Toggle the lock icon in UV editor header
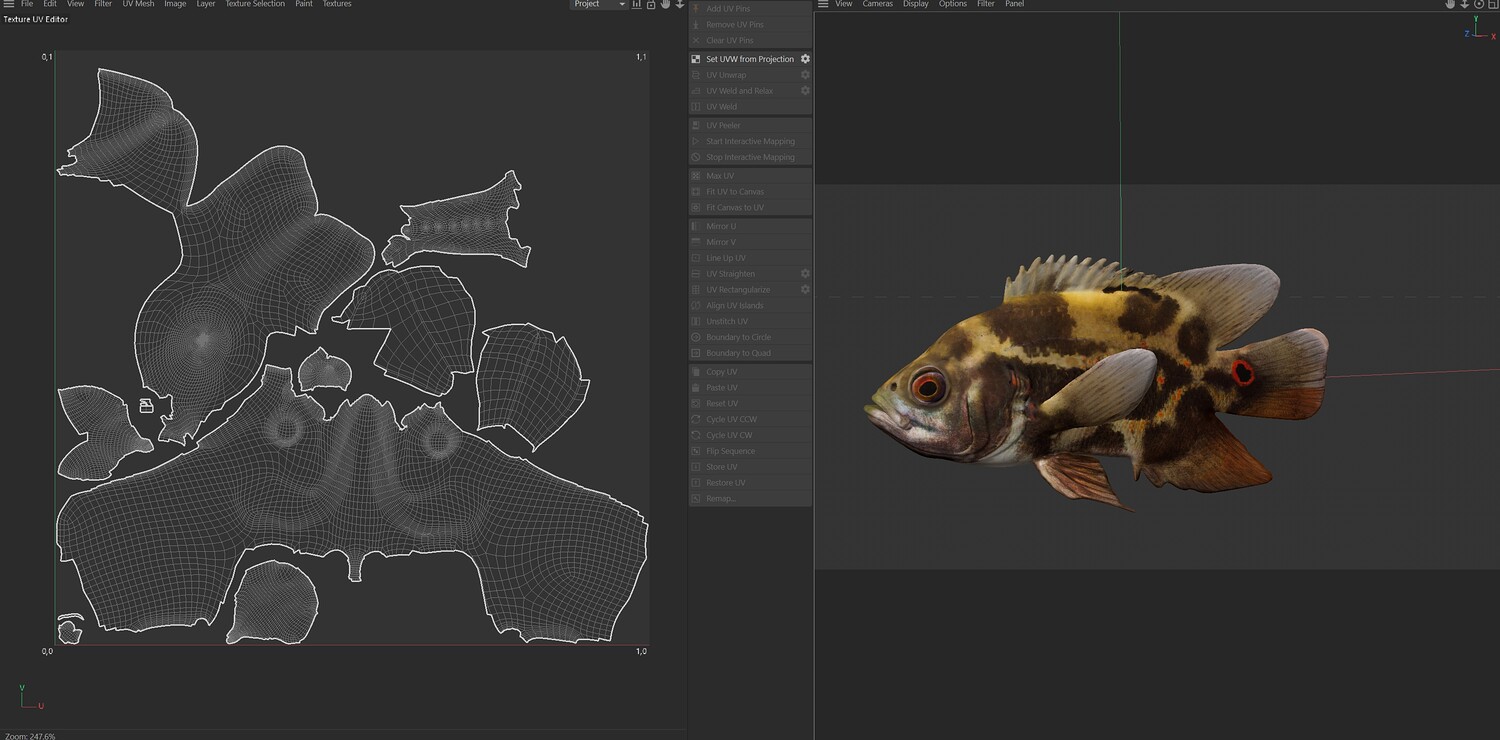1500x740 pixels. 651,4
